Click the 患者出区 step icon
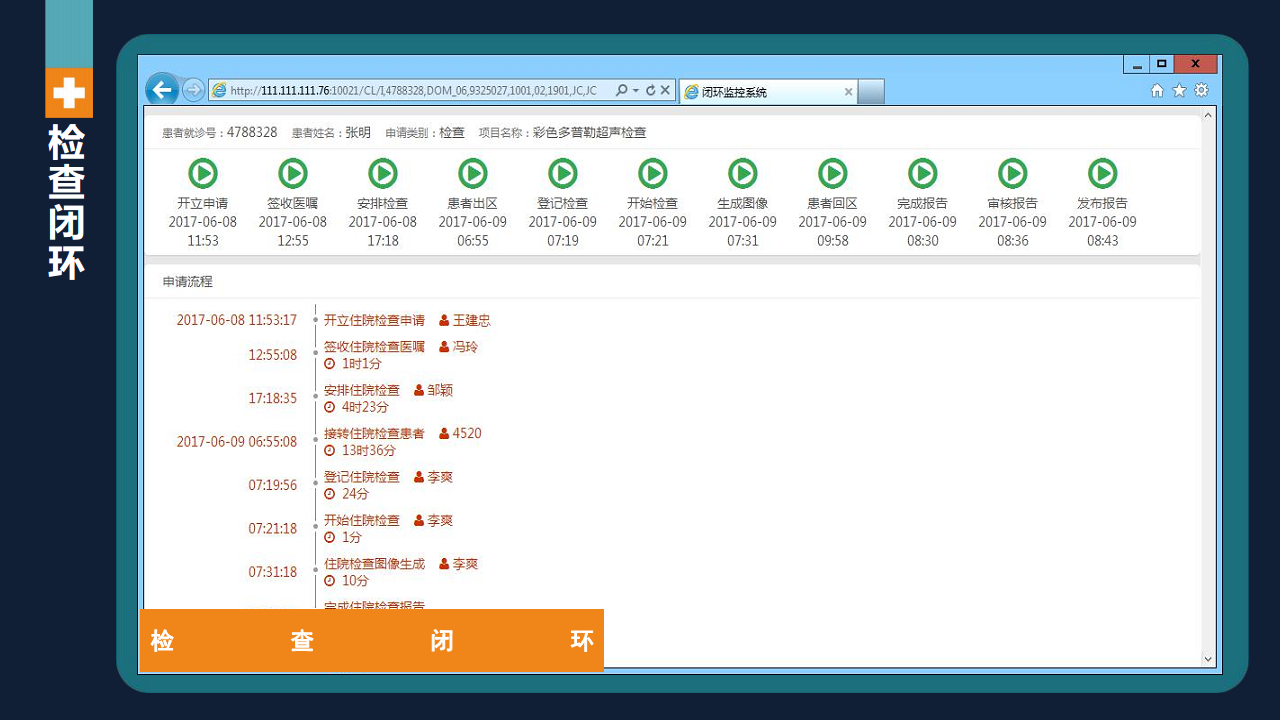Screen dimensions: 1280x720 [x=473, y=173]
